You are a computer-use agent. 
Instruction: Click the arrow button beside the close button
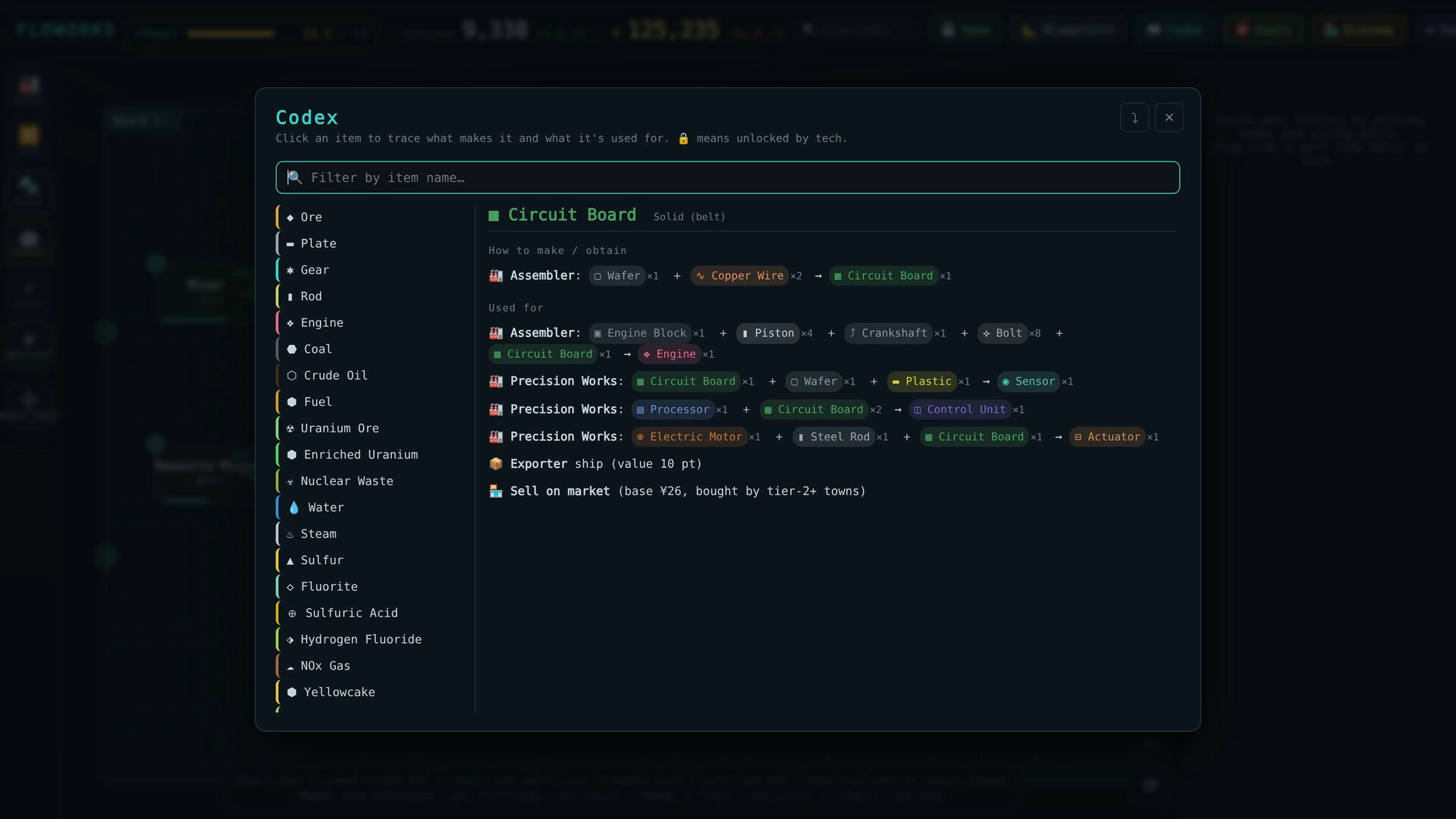pos(1134,118)
